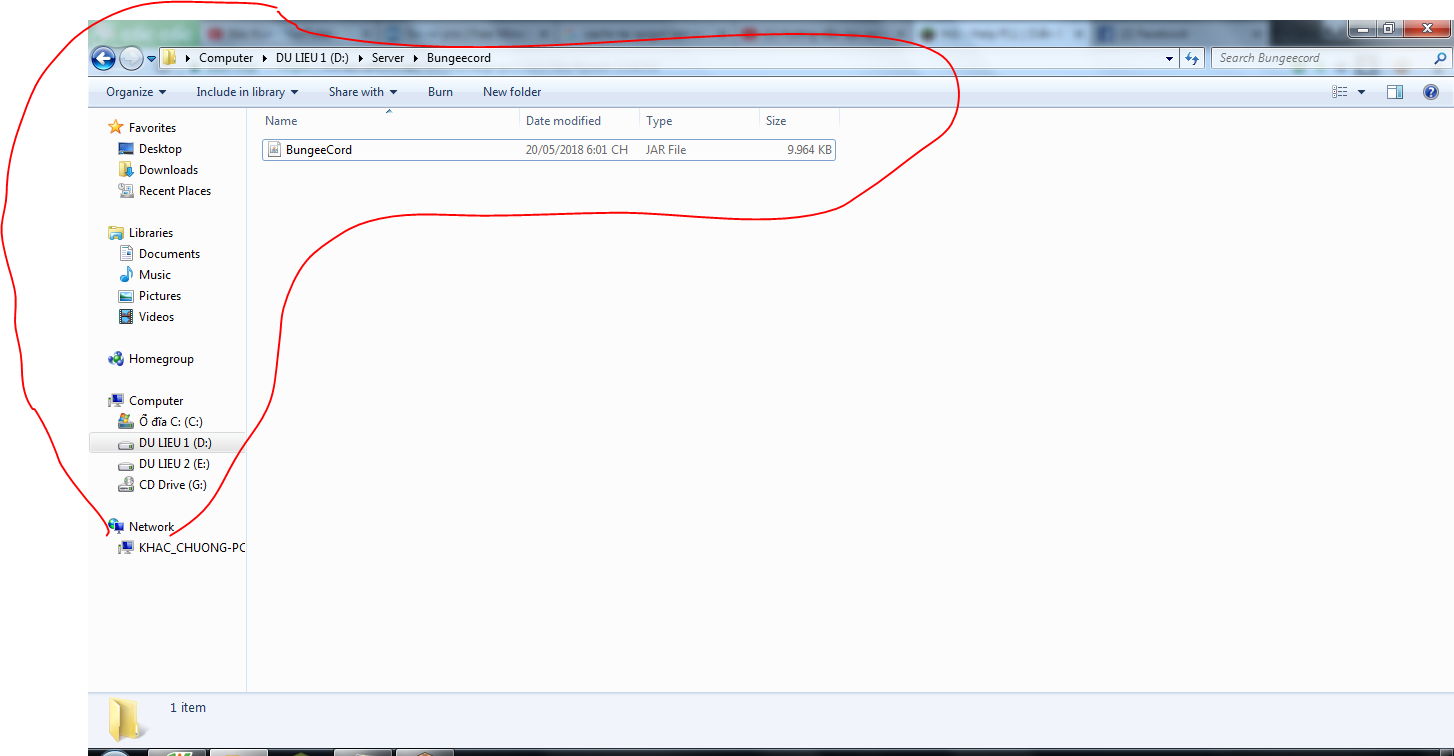Click the JAR File type cell

click(x=666, y=150)
